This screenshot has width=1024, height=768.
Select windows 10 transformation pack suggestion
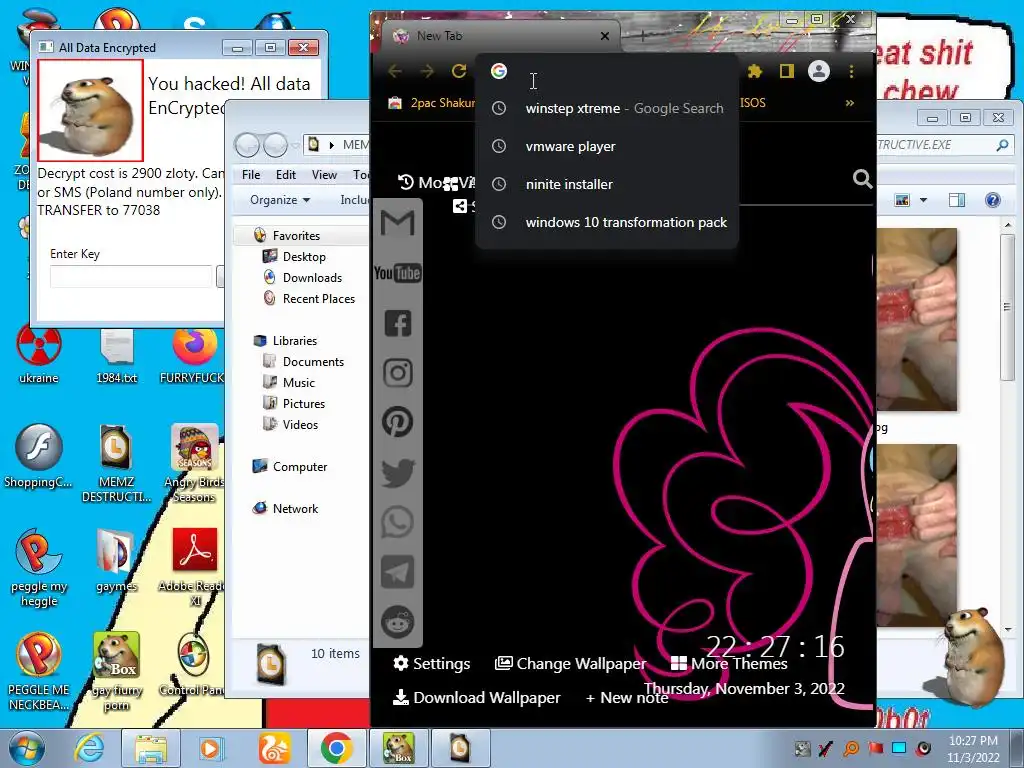point(607,222)
